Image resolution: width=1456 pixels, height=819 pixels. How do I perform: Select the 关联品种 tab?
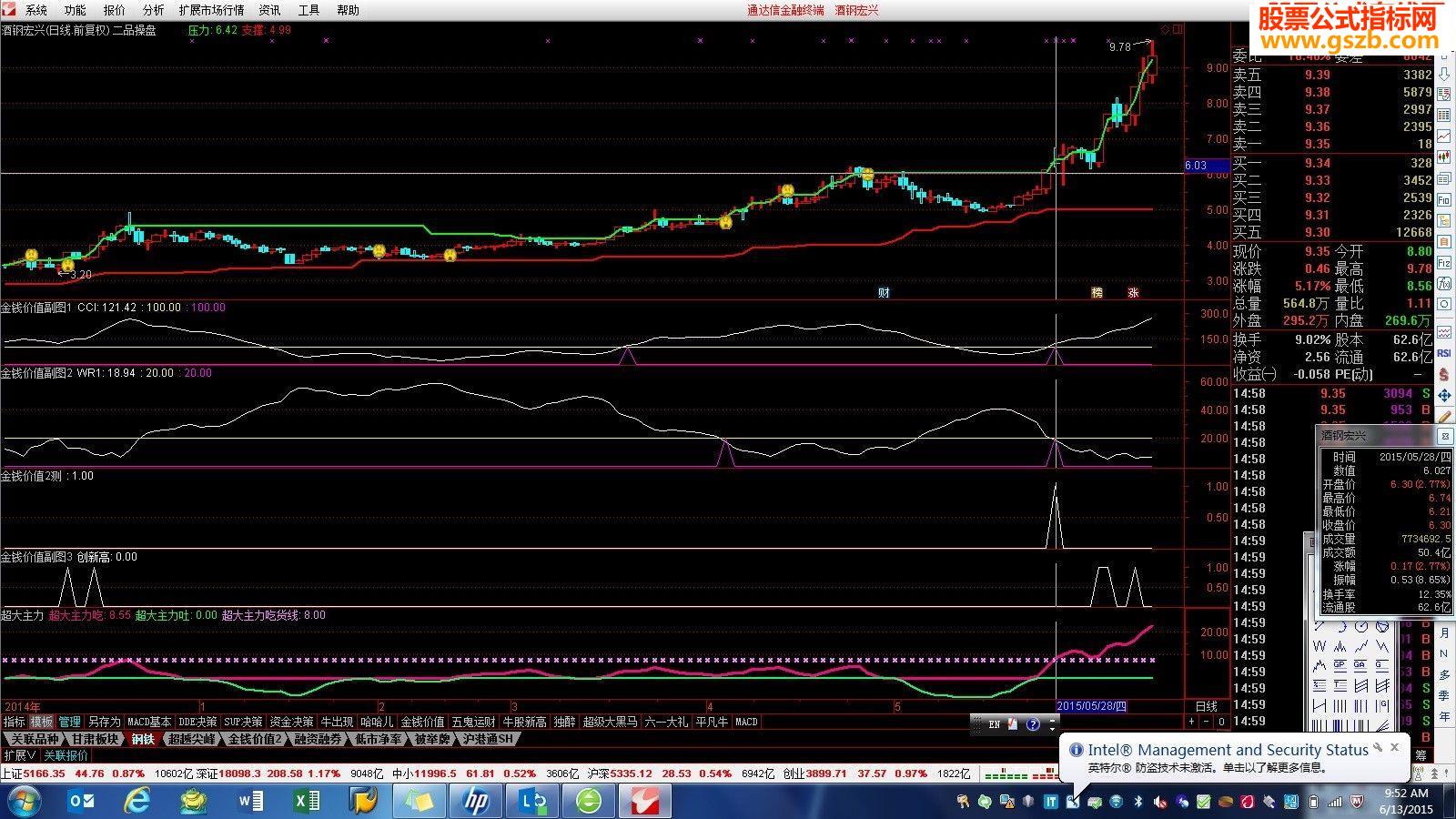click(x=35, y=739)
